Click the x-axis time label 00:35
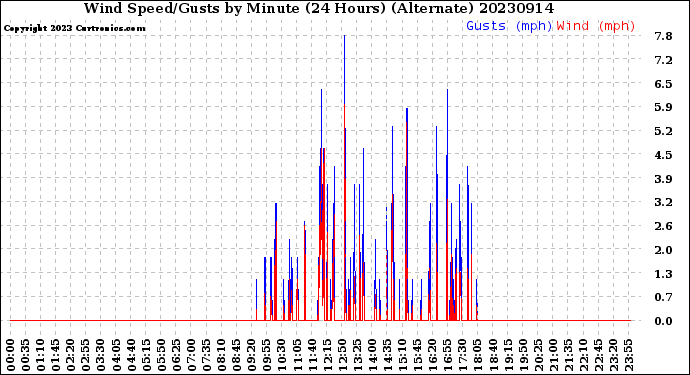Viewport: 690px width, 375px height. tap(26, 355)
